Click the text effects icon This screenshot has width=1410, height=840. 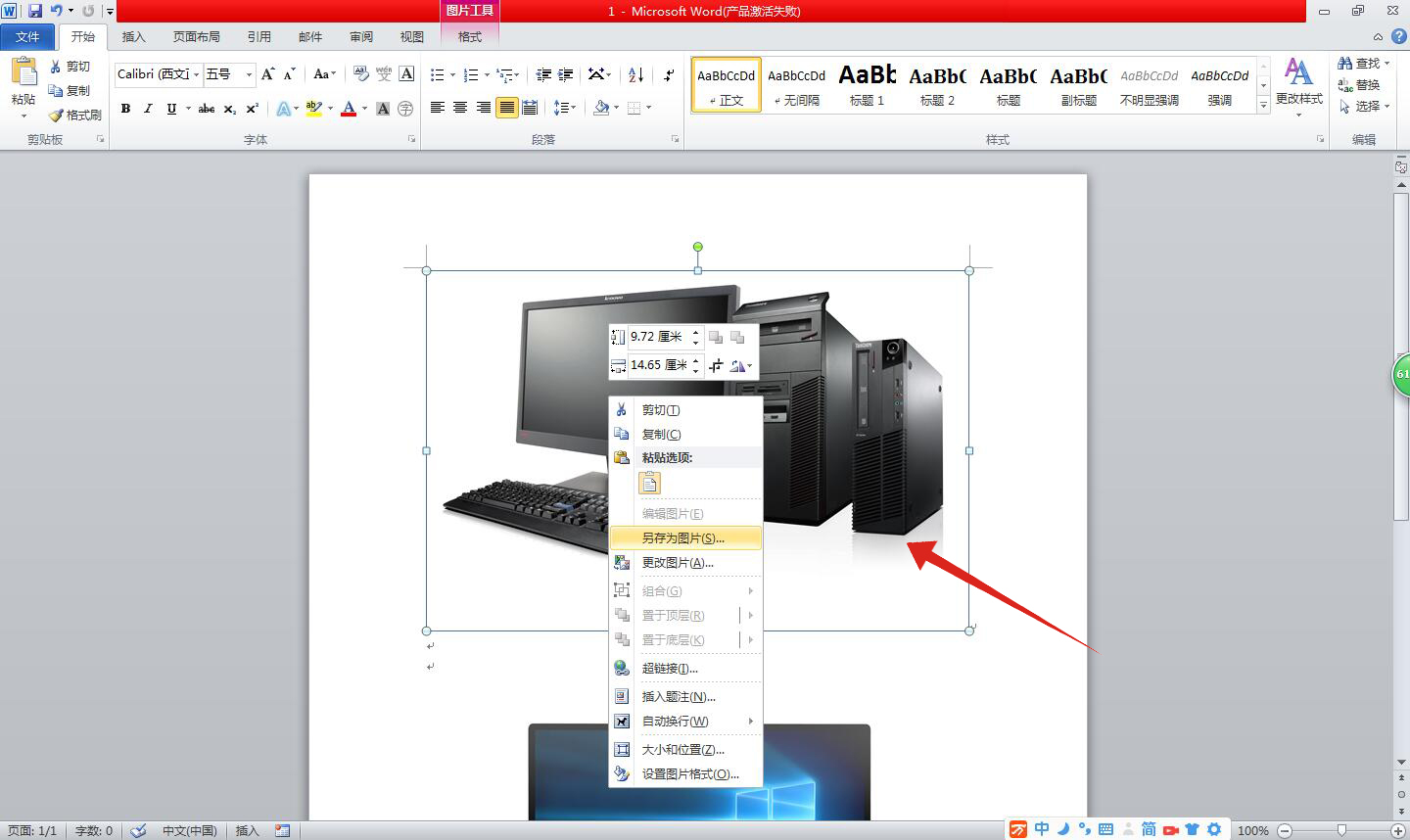click(283, 109)
